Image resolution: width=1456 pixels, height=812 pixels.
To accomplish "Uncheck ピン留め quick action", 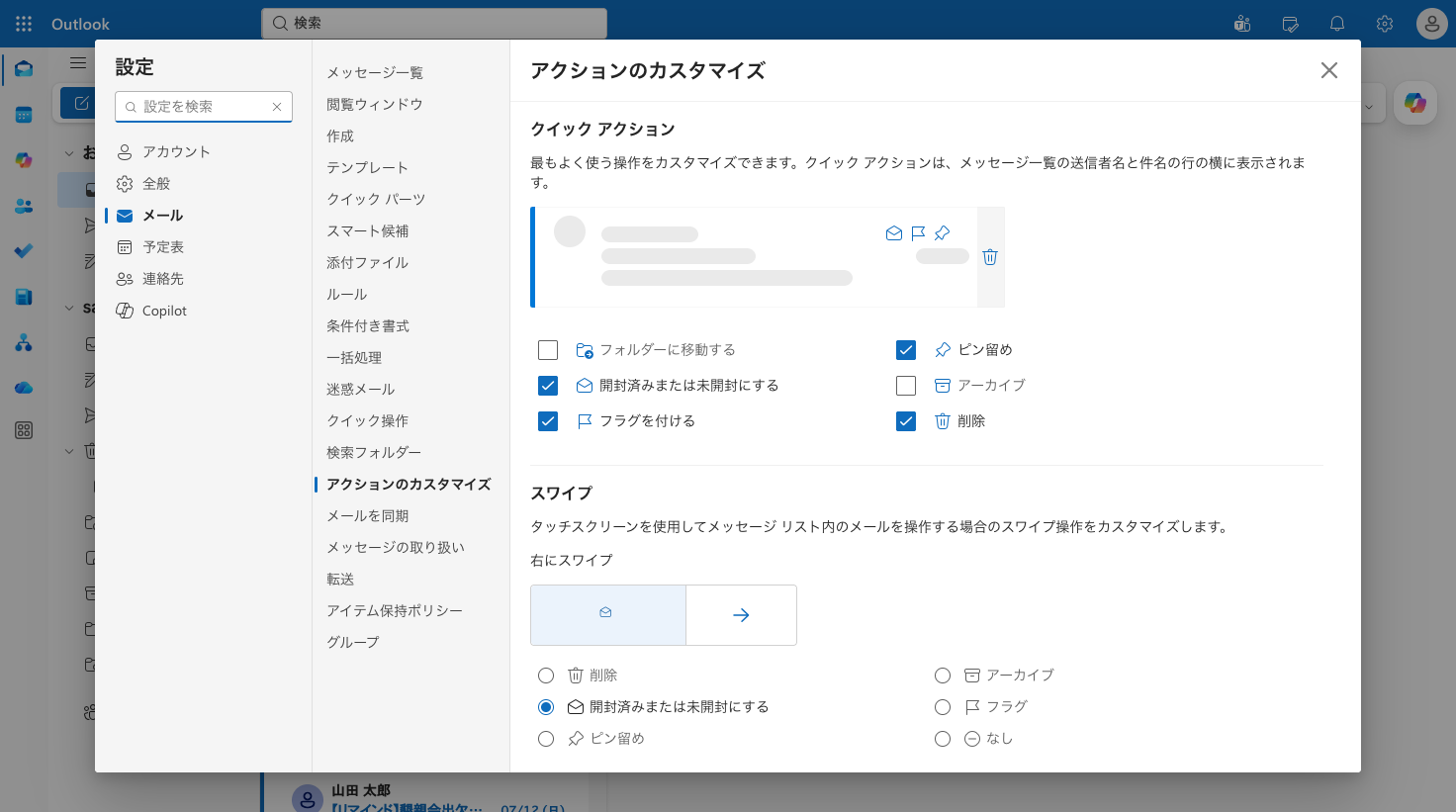I will click(x=906, y=350).
